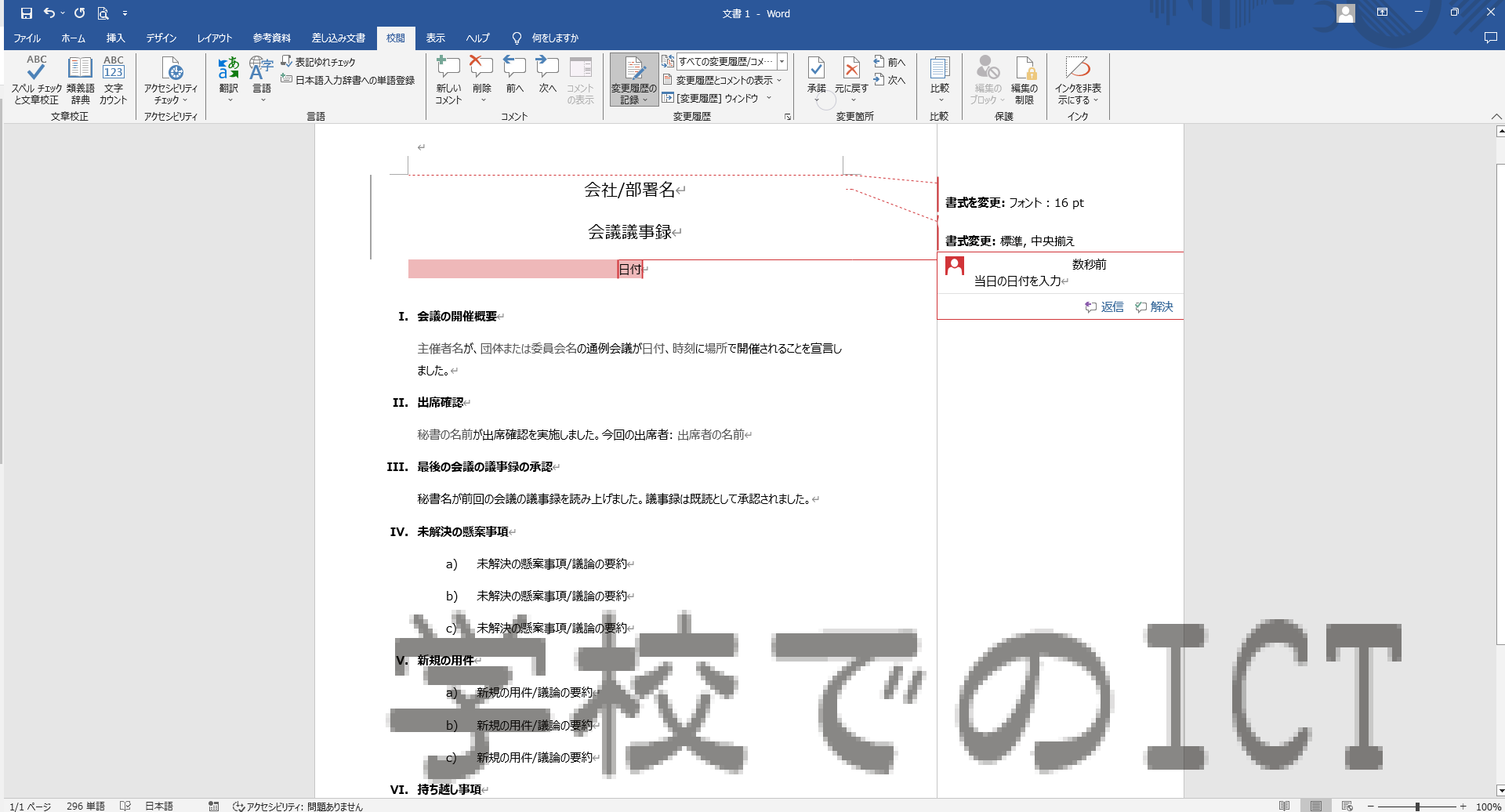Go to next comment (次へ)
This screenshot has width=1505, height=812.
tap(547, 75)
